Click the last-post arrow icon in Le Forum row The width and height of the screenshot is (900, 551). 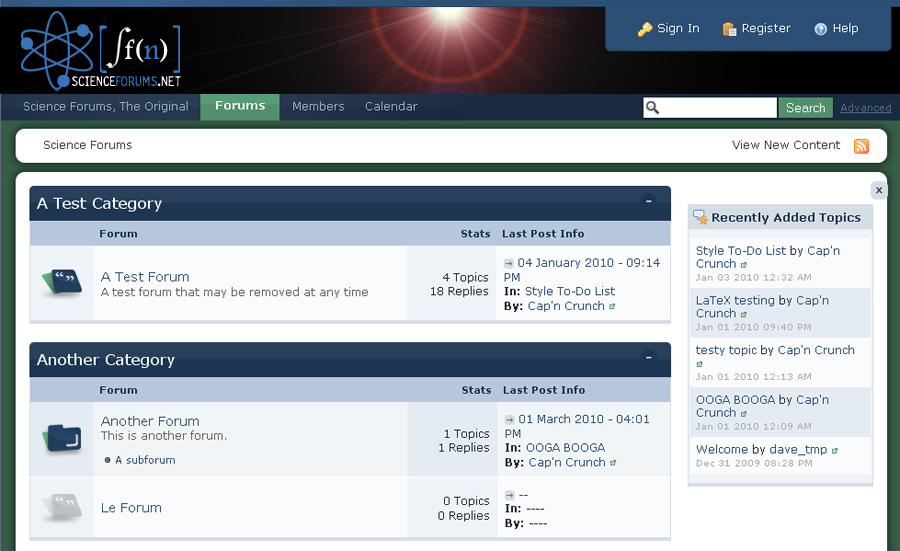click(x=510, y=495)
